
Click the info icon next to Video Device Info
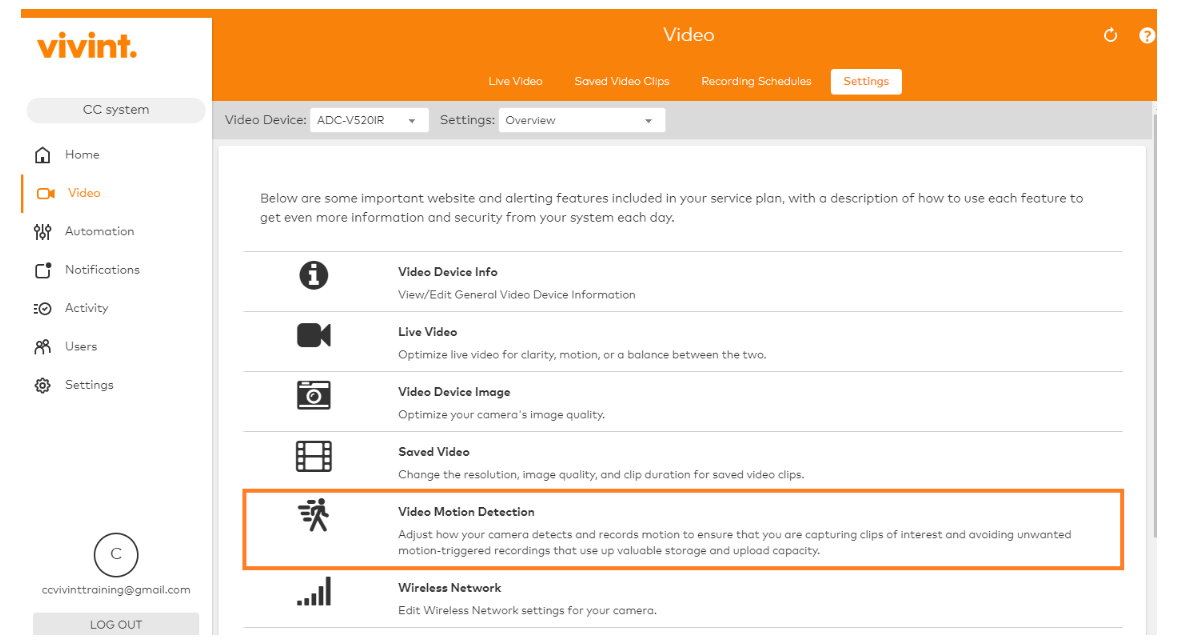[314, 276]
